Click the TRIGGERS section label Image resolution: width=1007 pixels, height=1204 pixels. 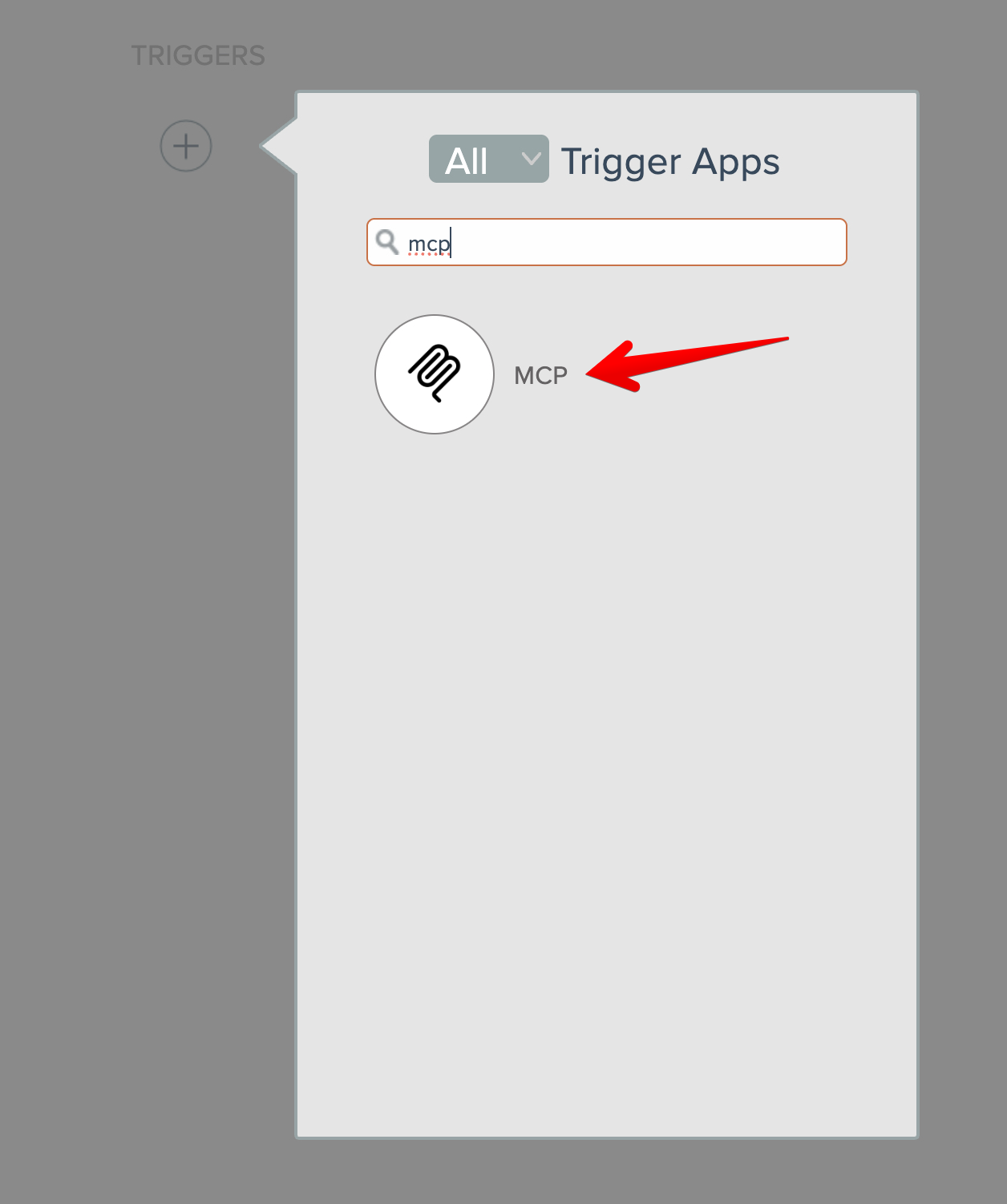(198, 55)
